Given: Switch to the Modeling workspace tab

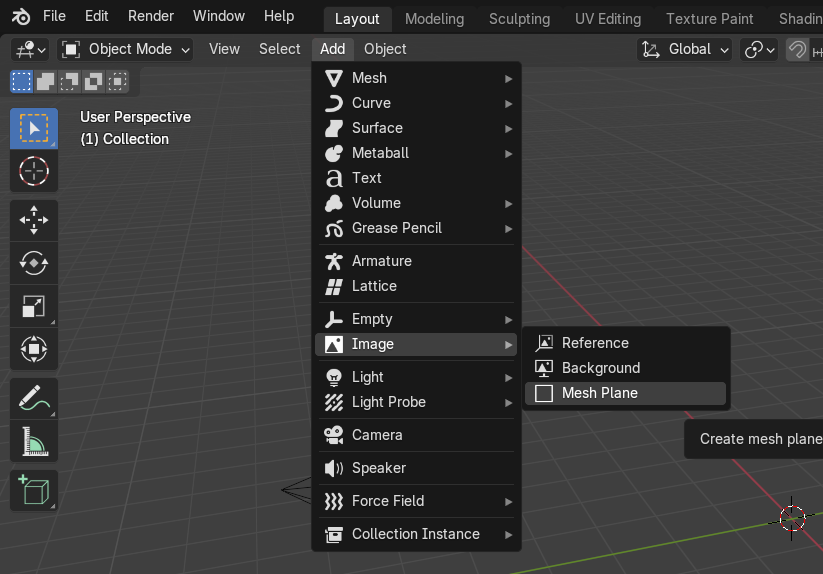Looking at the screenshot, I should click(434, 19).
